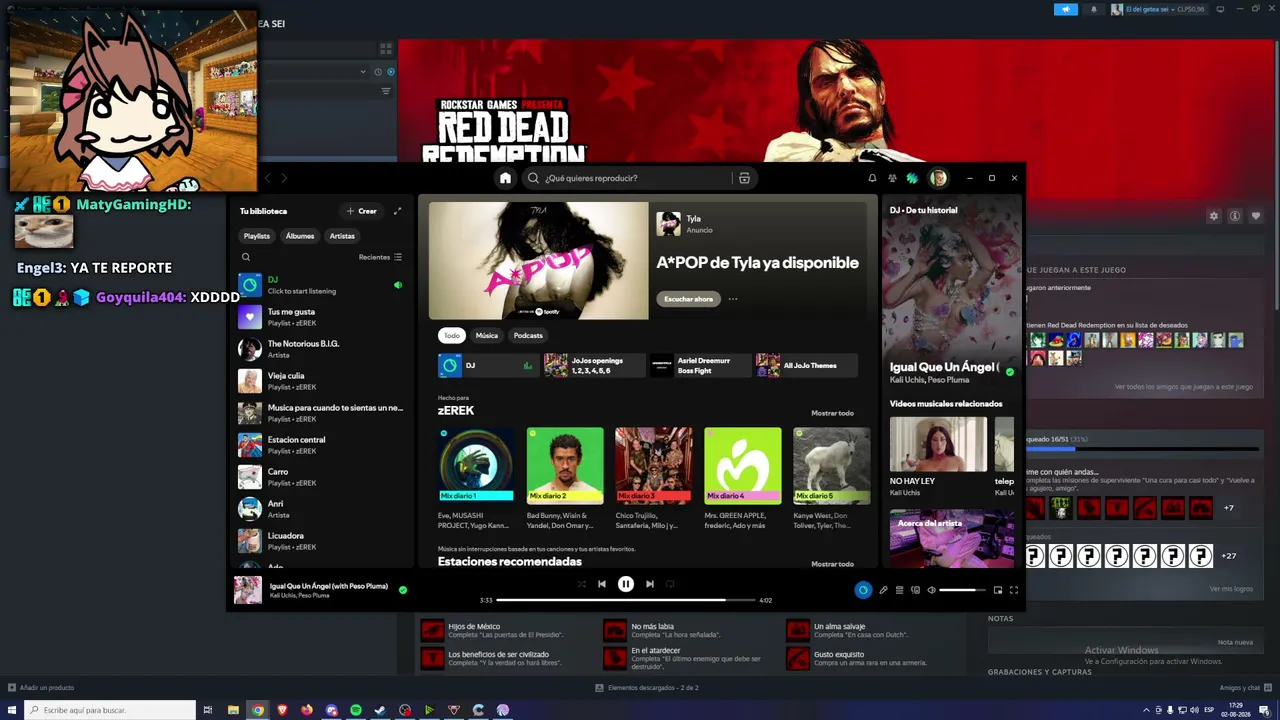The image size is (1280, 720).
Task: Go to Spotify Home via house icon
Action: pyautogui.click(x=505, y=178)
